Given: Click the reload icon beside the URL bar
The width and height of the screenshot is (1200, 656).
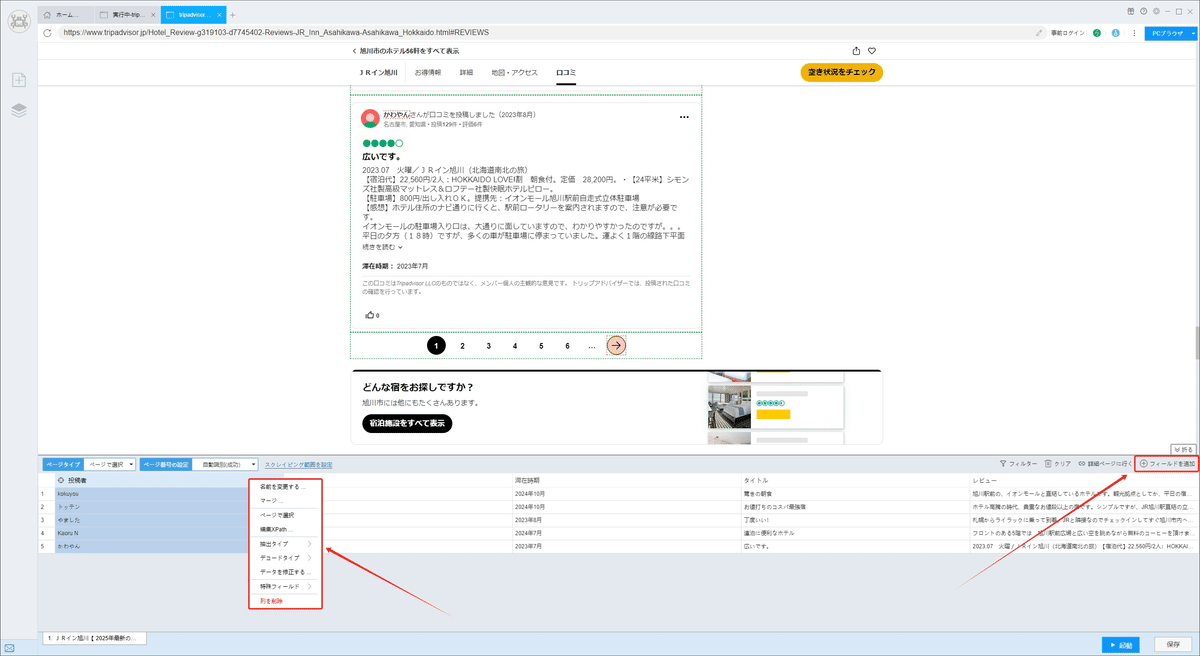Looking at the screenshot, I should pyautogui.click(x=48, y=33).
